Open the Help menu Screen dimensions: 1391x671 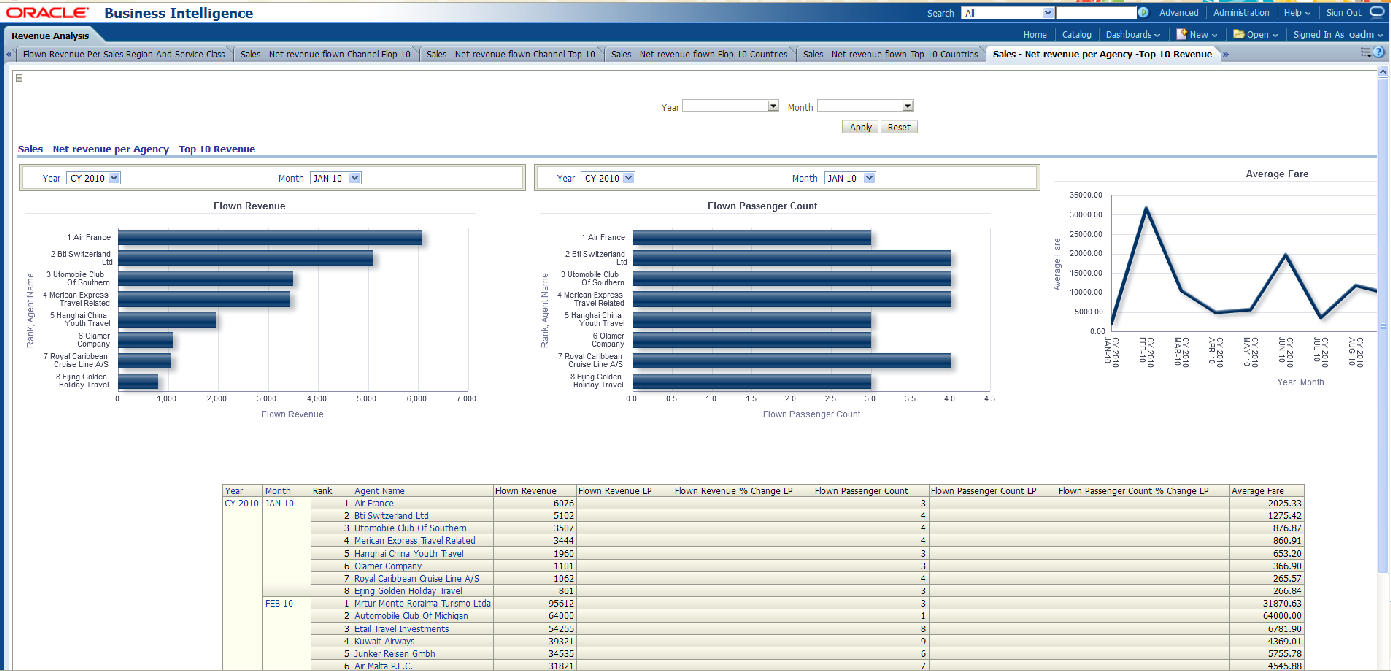click(1296, 13)
